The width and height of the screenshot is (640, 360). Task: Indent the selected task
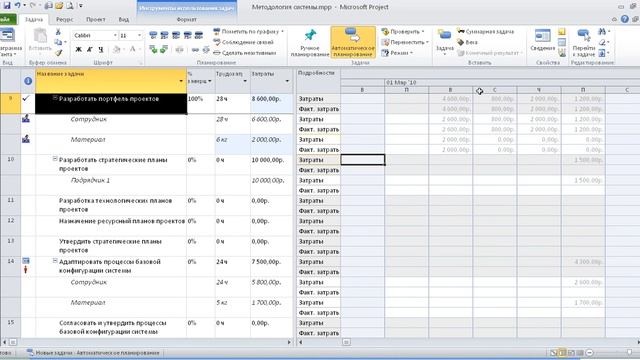(x=164, y=50)
